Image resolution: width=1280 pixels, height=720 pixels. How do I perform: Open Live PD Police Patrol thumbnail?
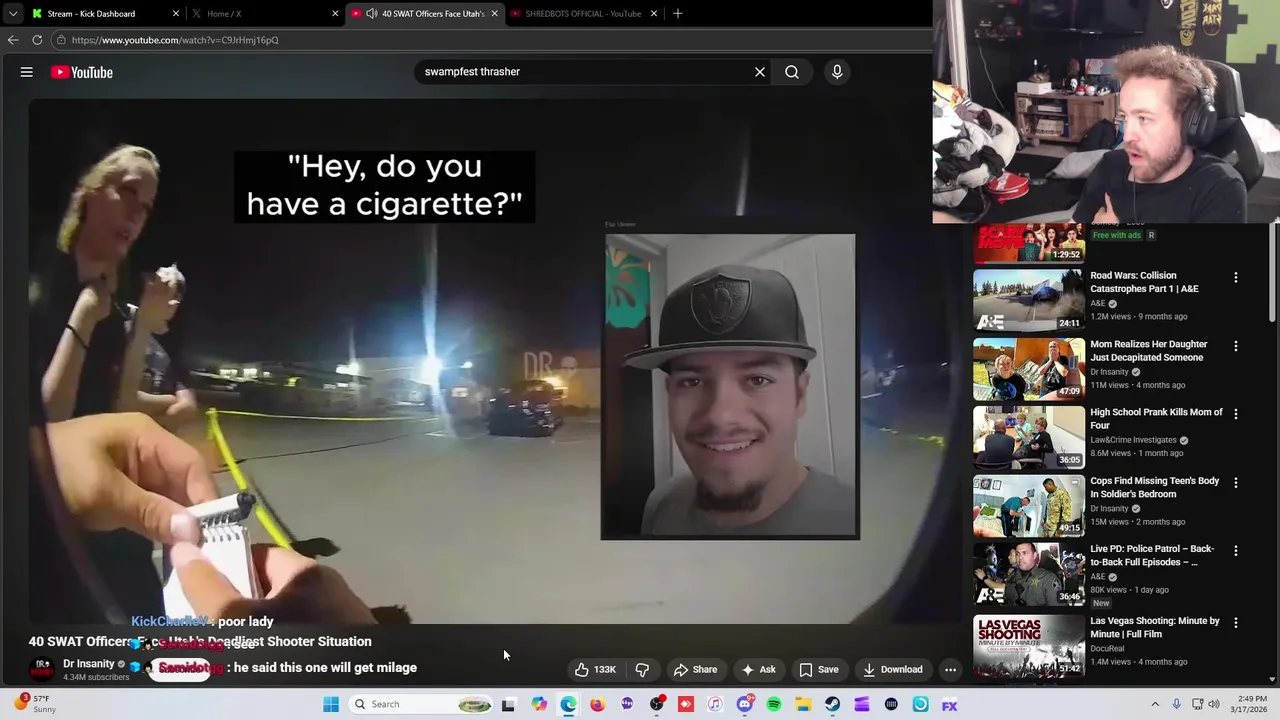tap(1029, 574)
